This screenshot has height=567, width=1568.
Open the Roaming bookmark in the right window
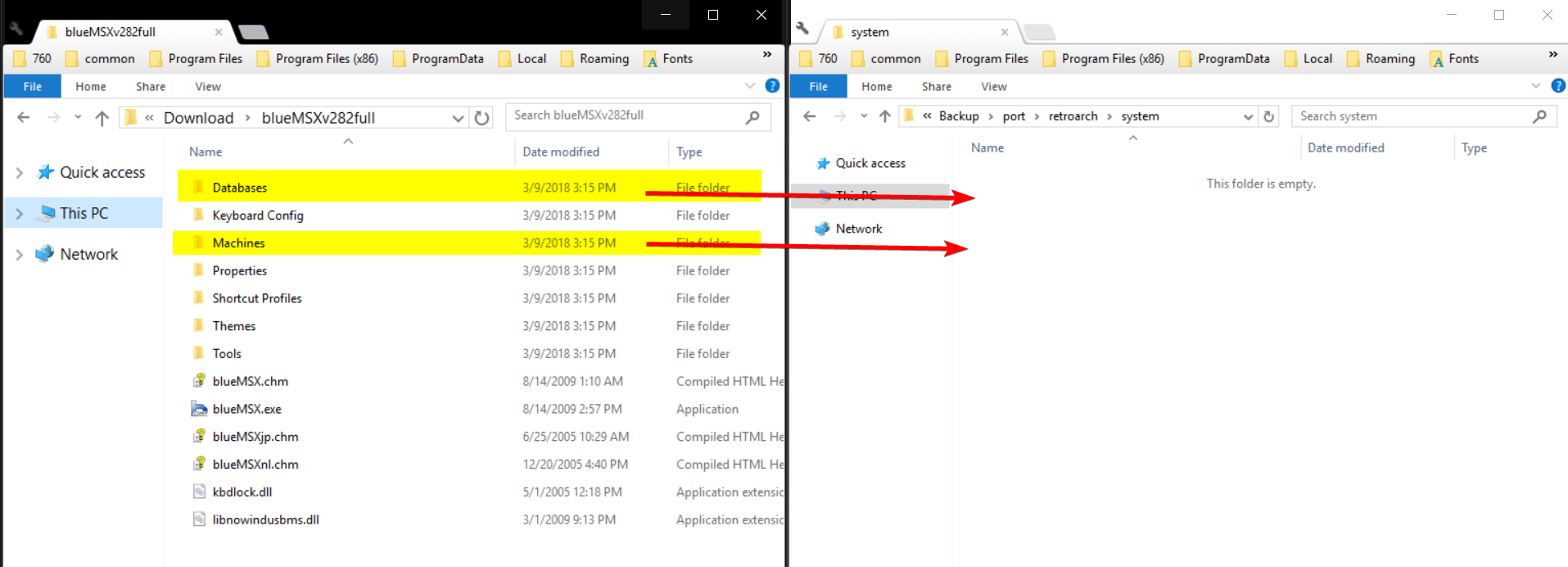click(x=1381, y=59)
